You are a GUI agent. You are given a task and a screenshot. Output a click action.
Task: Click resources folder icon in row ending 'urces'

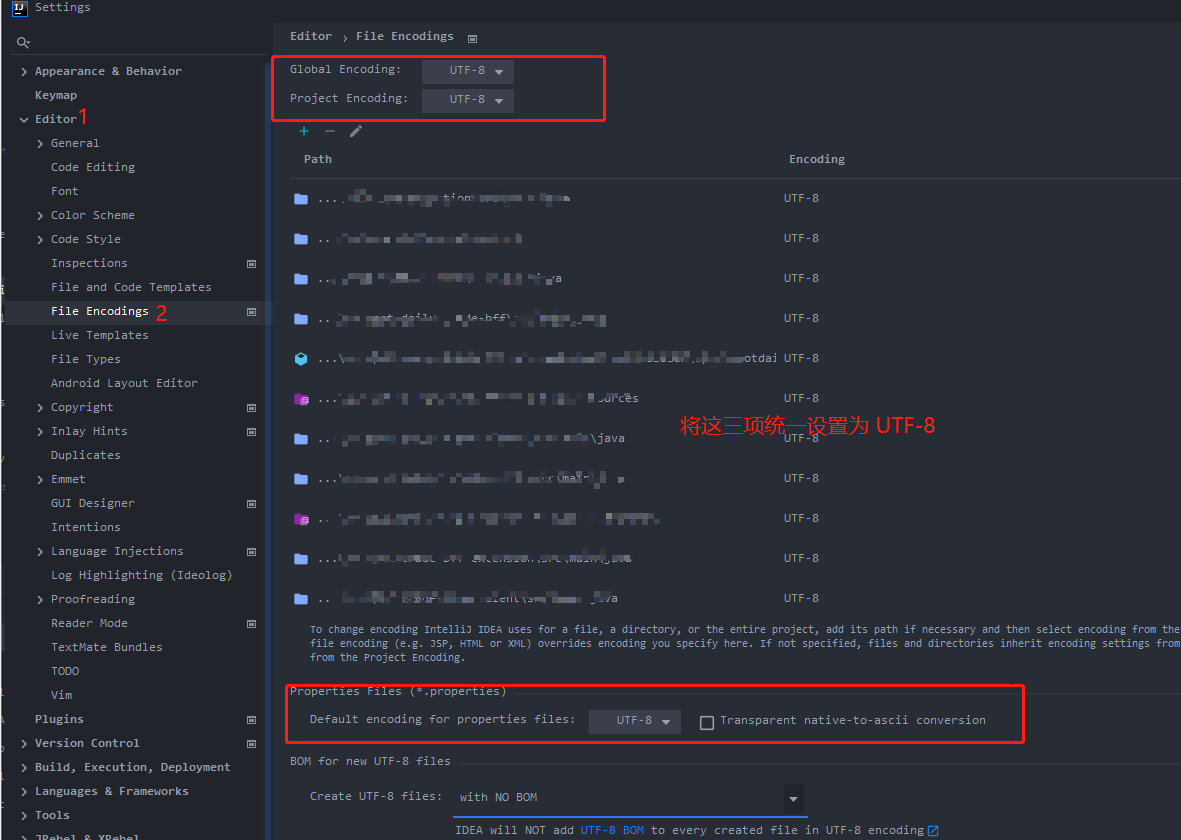tap(301, 399)
